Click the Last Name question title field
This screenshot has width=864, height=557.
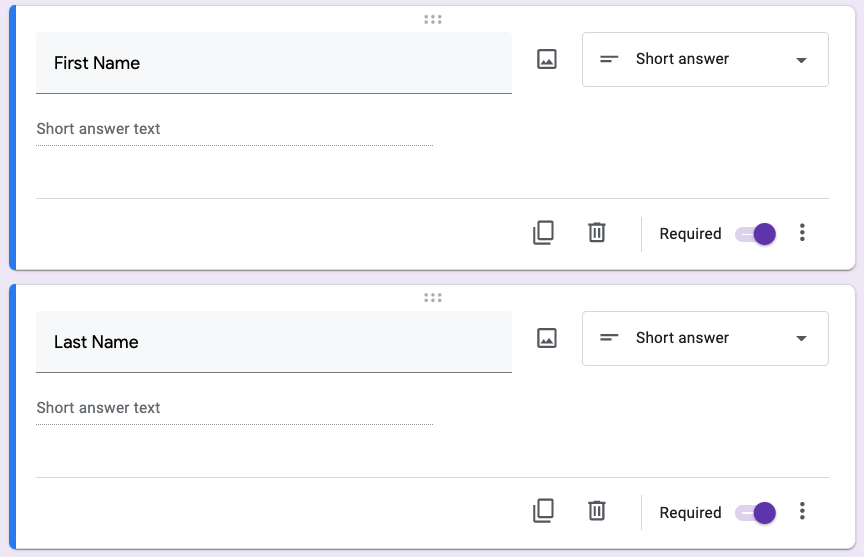pos(273,342)
